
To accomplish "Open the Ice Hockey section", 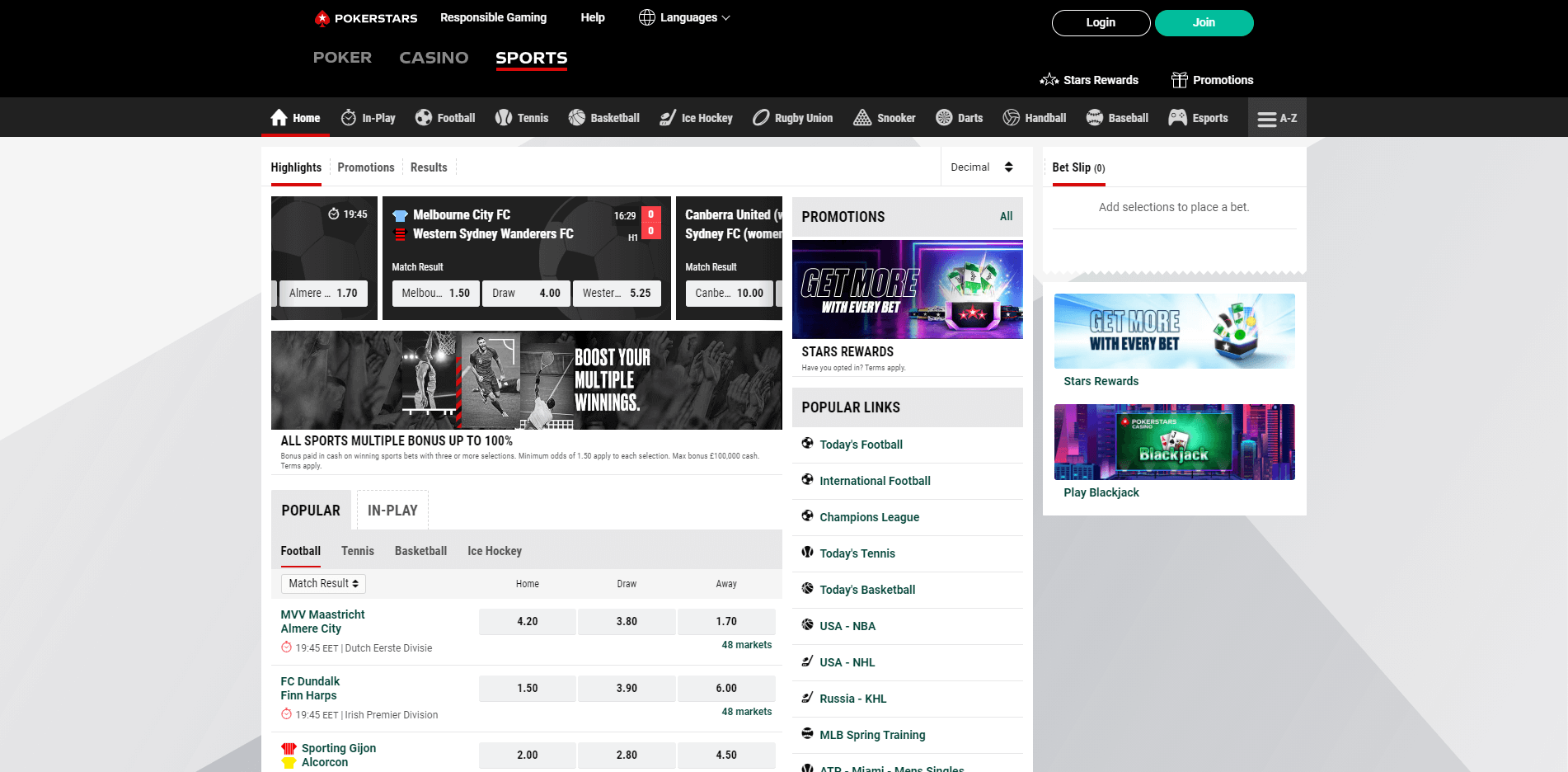I will pos(695,117).
